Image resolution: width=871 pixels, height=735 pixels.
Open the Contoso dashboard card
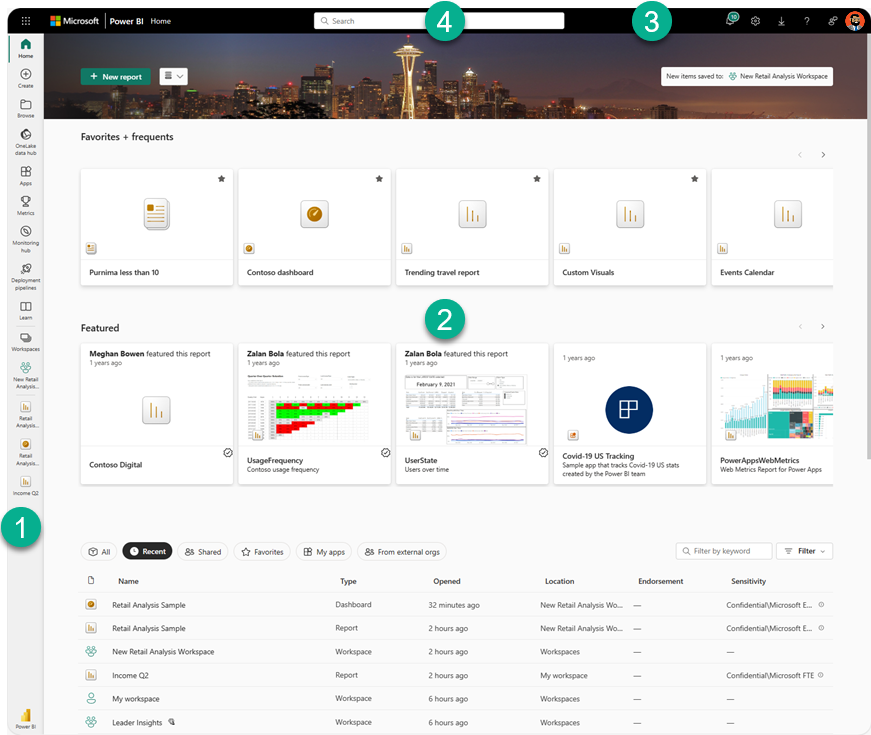[314, 227]
